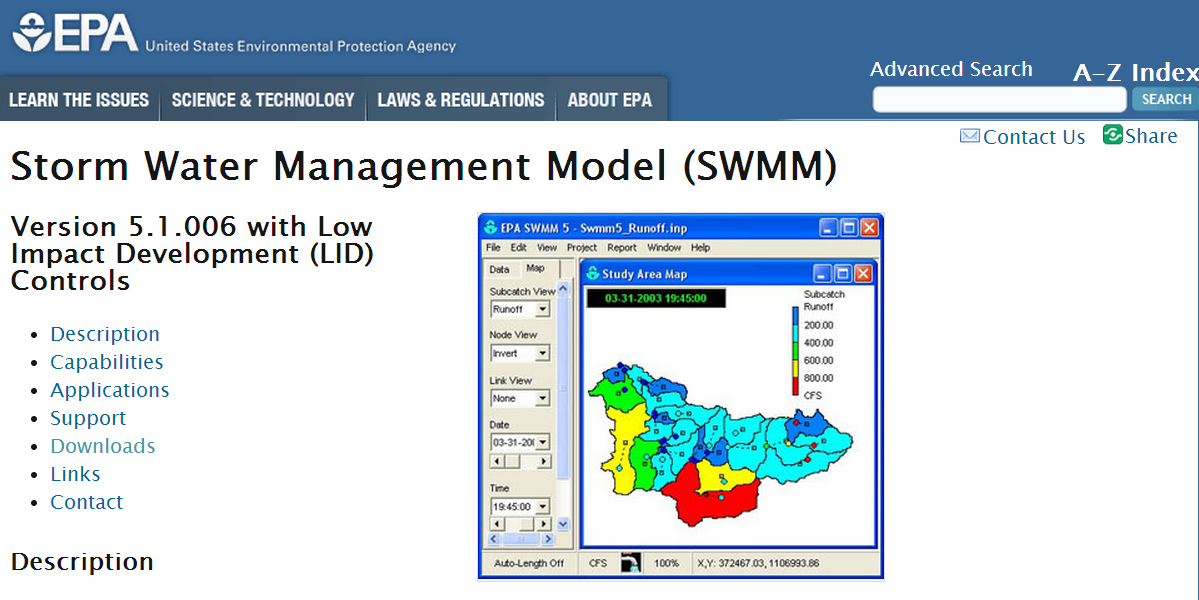
Task: Click the yellow legend color band
Action: [795, 369]
